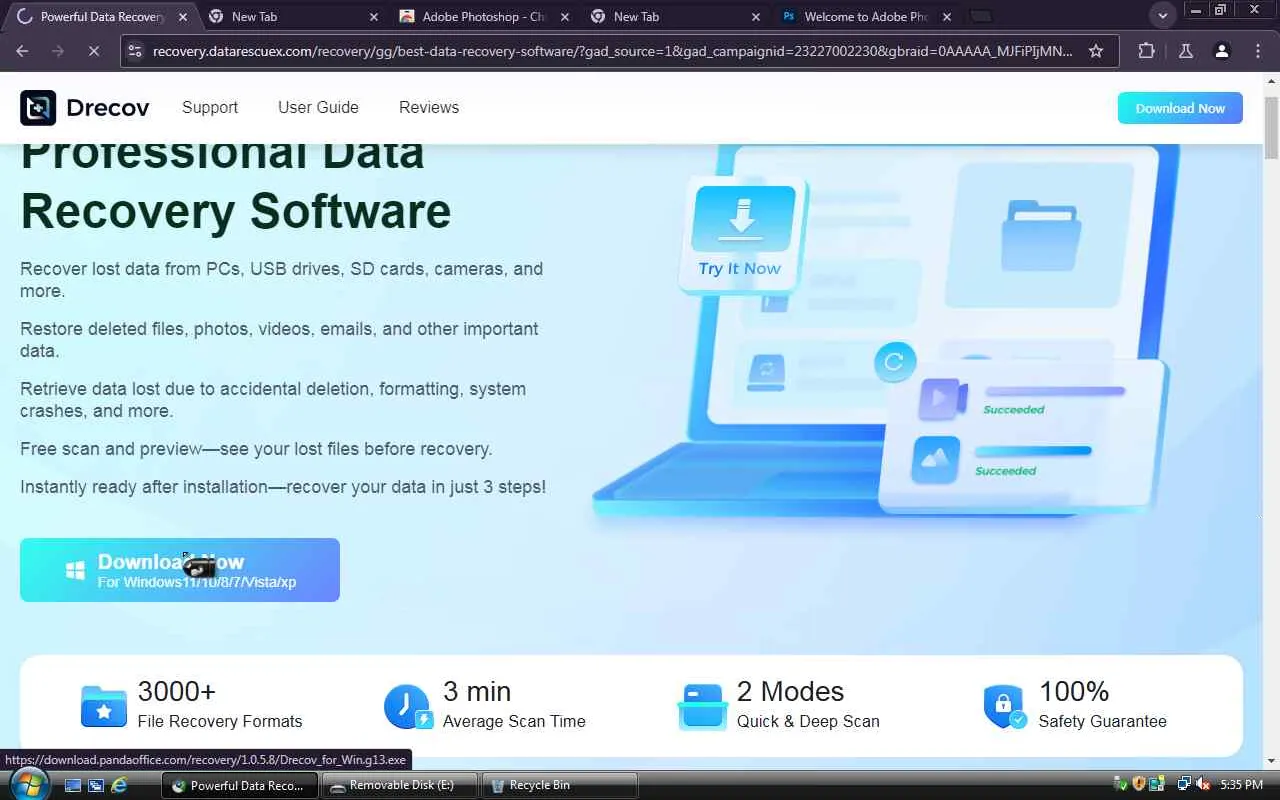The image size is (1280, 800).
Task: Open Powerful Data Reco... taskbar button
Action: tap(240, 786)
